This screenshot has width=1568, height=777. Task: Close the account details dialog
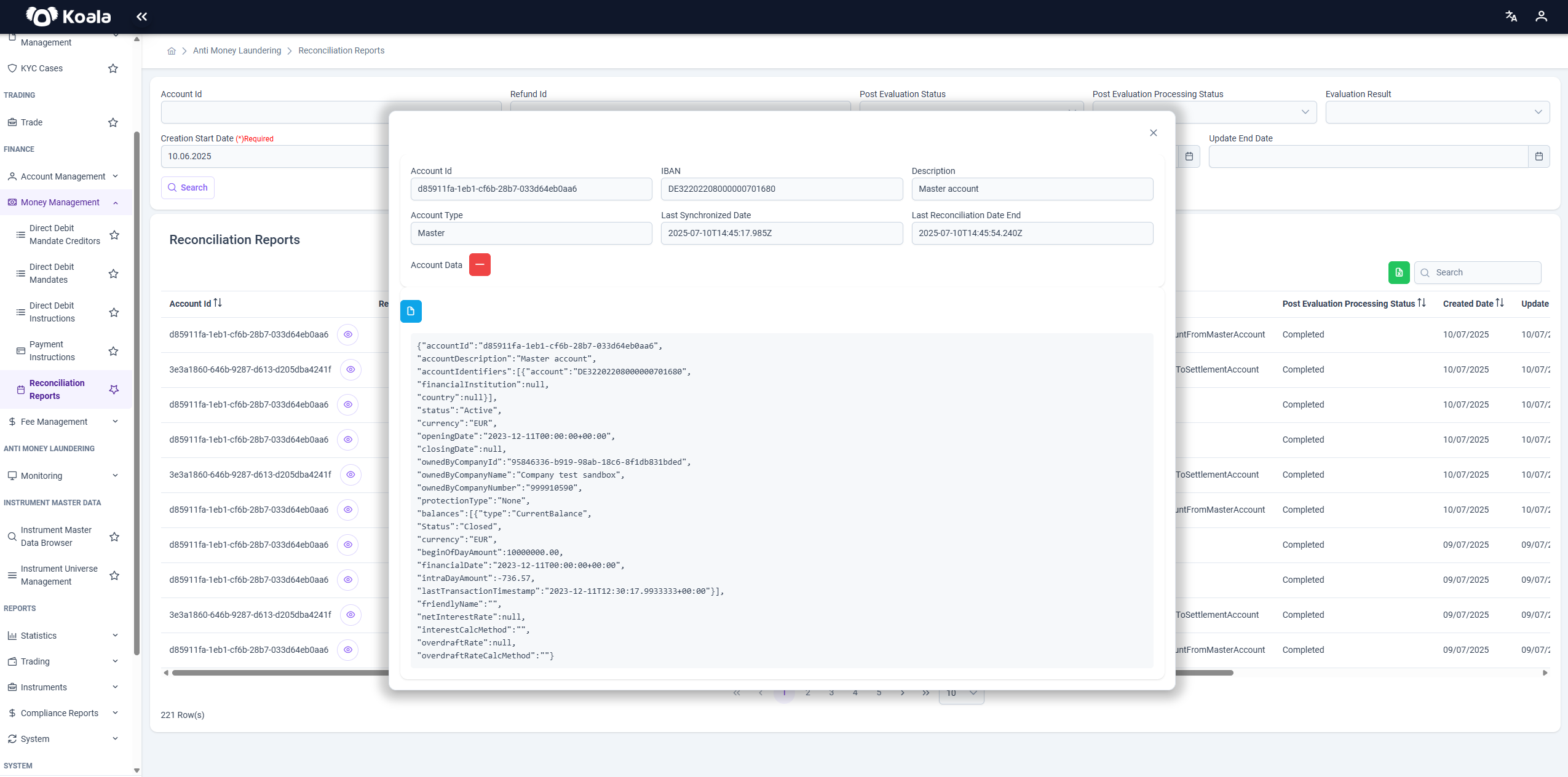[x=1154, y=133]
